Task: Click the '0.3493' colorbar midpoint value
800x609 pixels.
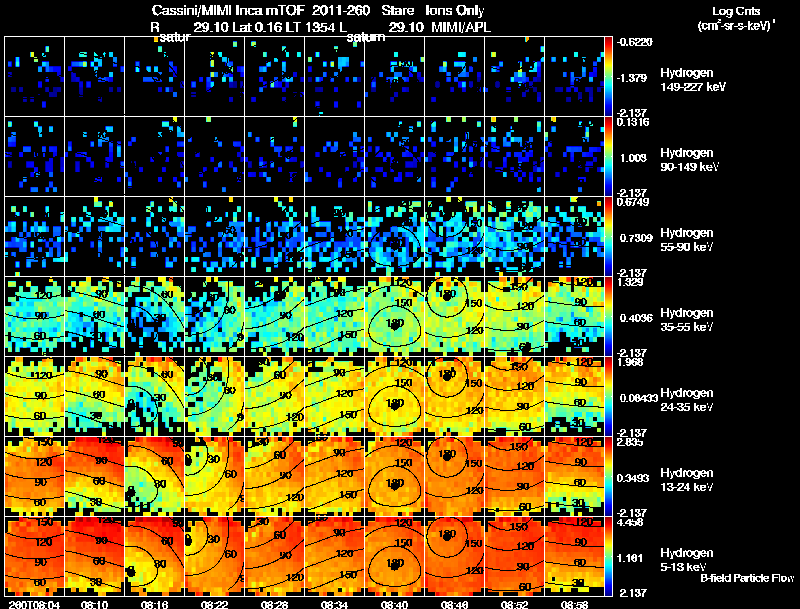Action: click(x=633, y=478)
